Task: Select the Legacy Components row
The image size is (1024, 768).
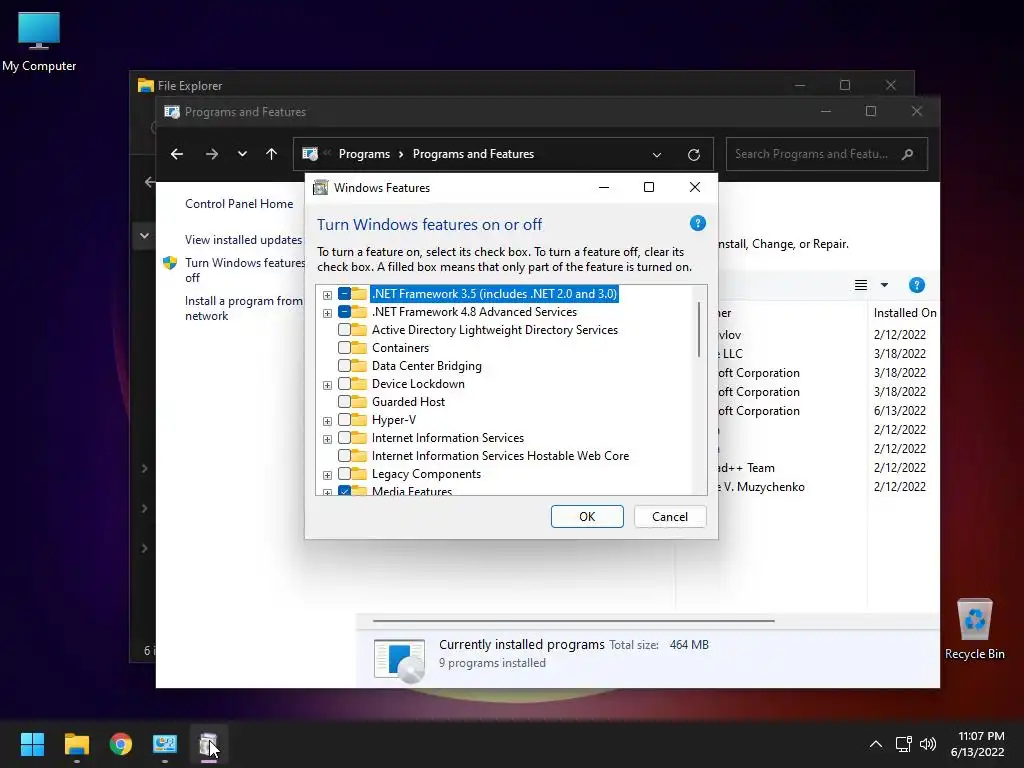Action: tap(426, 474)
